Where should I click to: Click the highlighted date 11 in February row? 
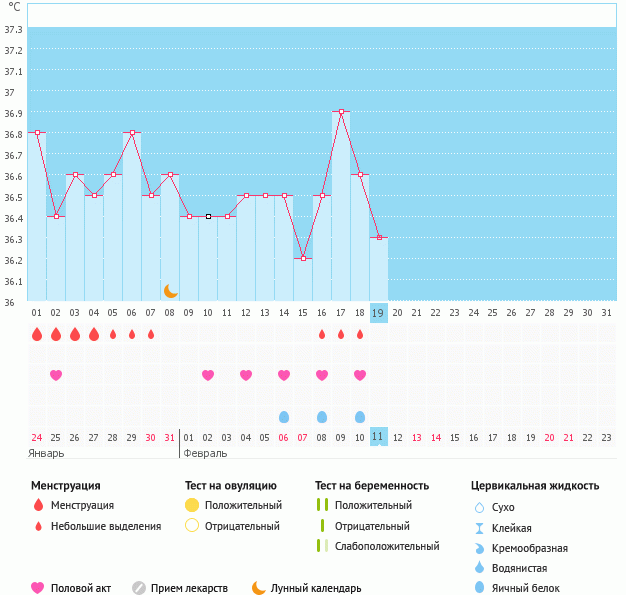coord(379,437)
